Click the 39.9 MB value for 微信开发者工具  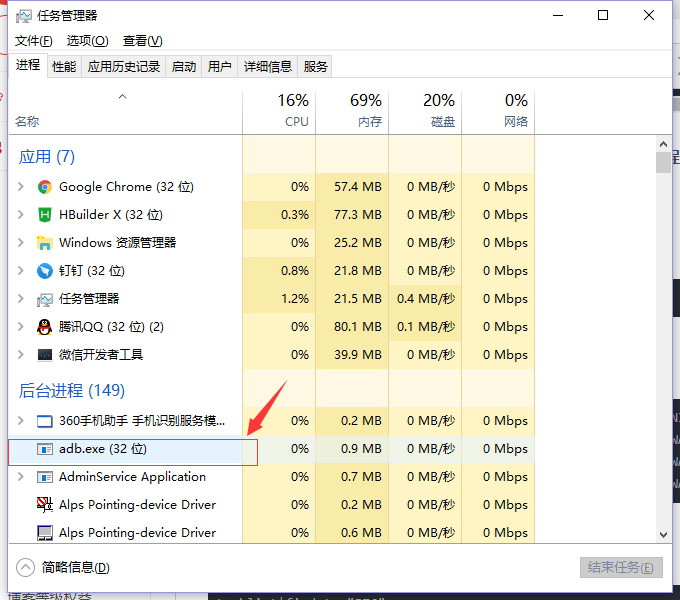[357, 355]
